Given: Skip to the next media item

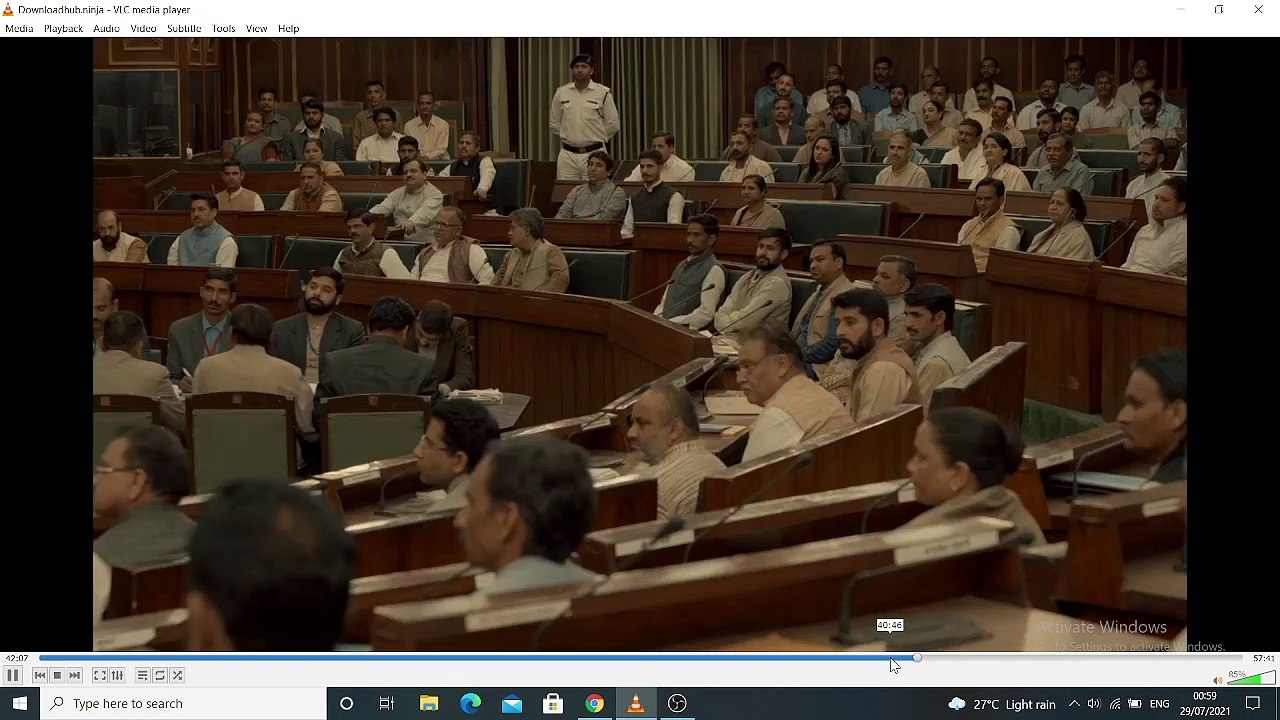Looking at the screenshot, I should coord(75,676).
